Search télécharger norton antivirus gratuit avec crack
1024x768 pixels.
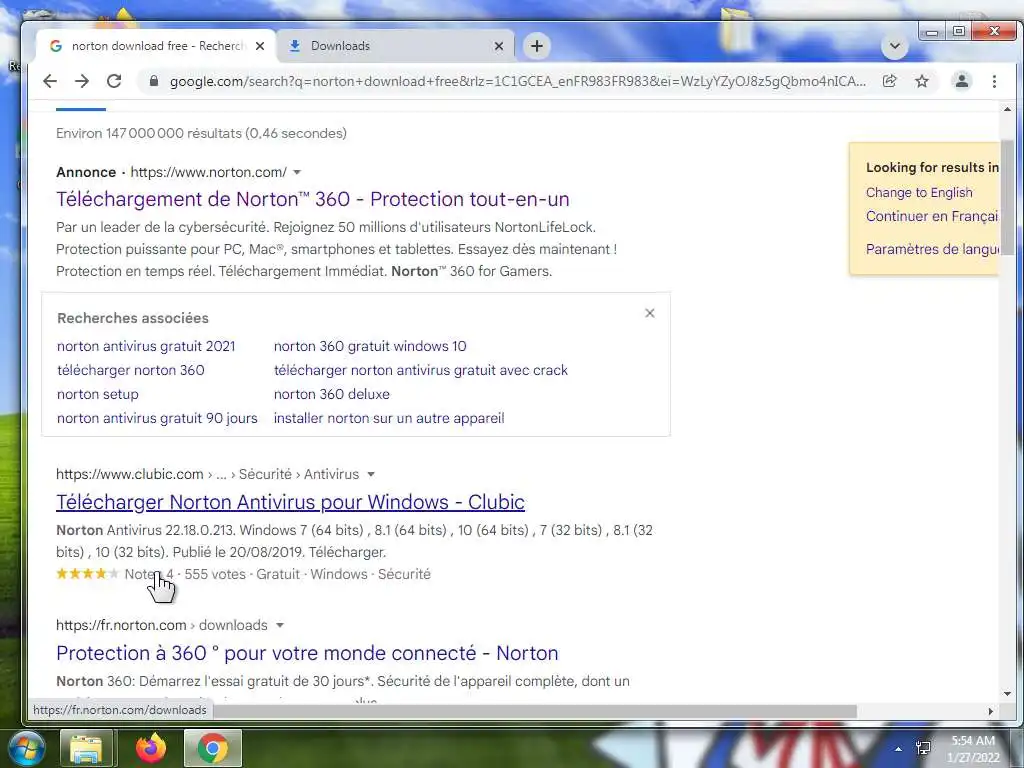421,370
